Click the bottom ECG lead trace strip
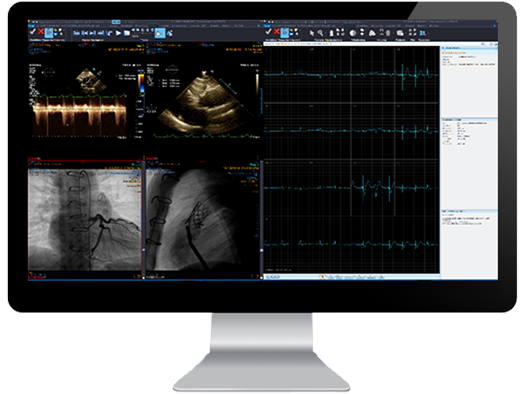Viewport: 526px width, 394px height. click(x=351, y=244)
